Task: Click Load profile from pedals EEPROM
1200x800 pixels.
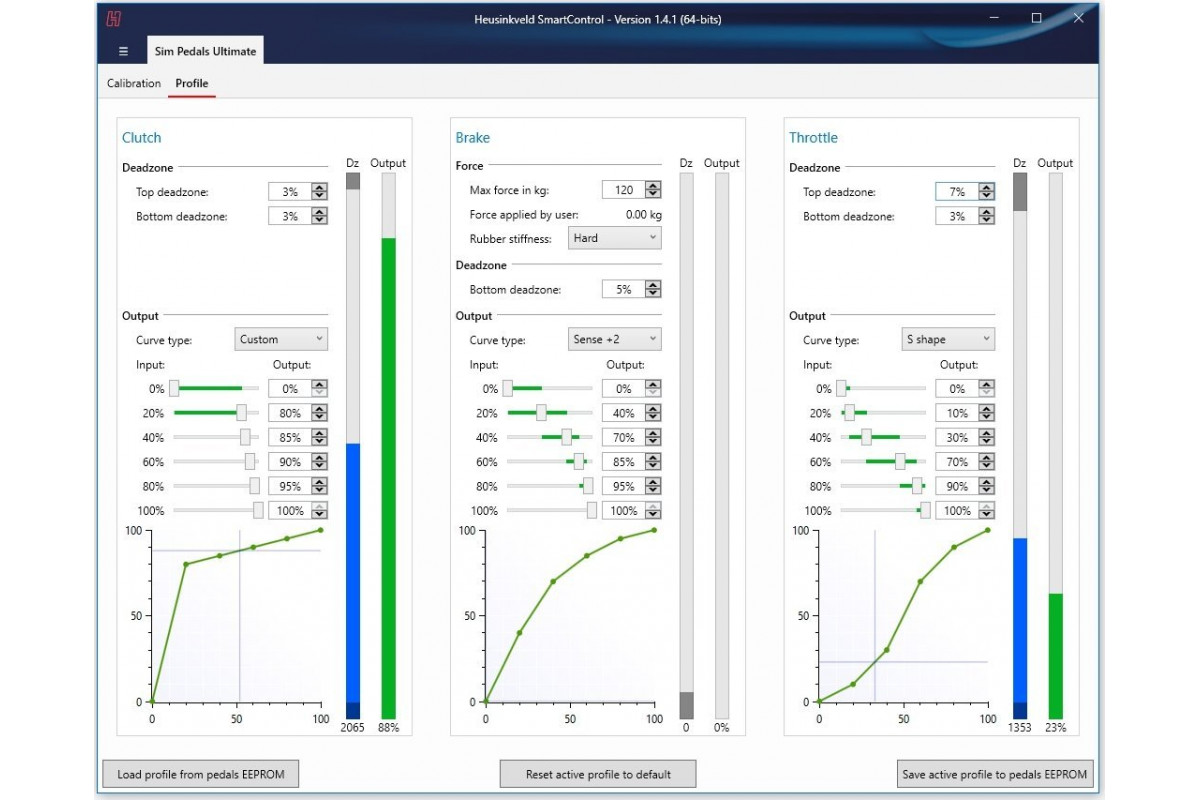Action: pos(200,774)
